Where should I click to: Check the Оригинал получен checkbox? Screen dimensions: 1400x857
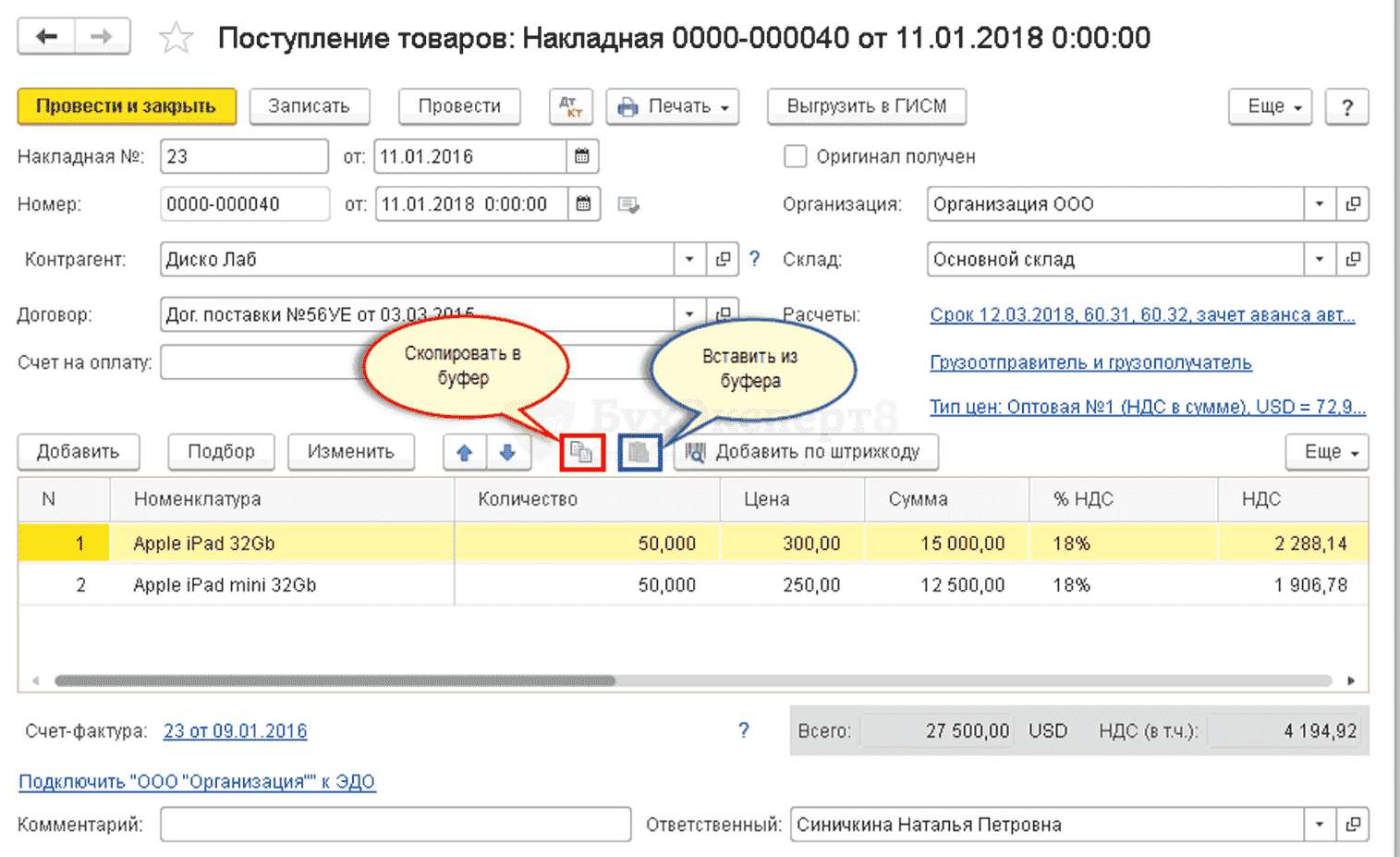[795, 156]
